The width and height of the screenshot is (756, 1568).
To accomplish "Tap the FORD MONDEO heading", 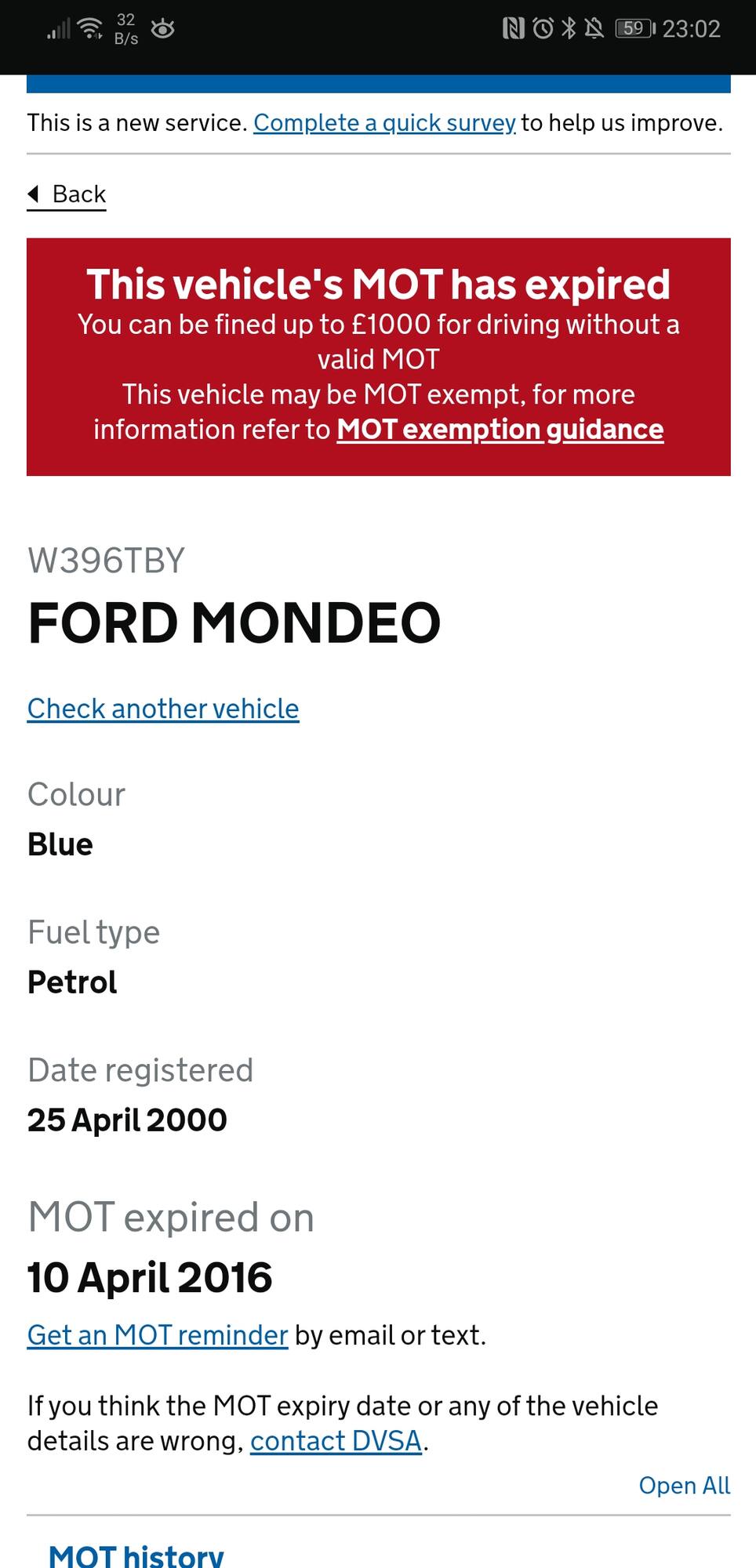I will click(234, 623).
